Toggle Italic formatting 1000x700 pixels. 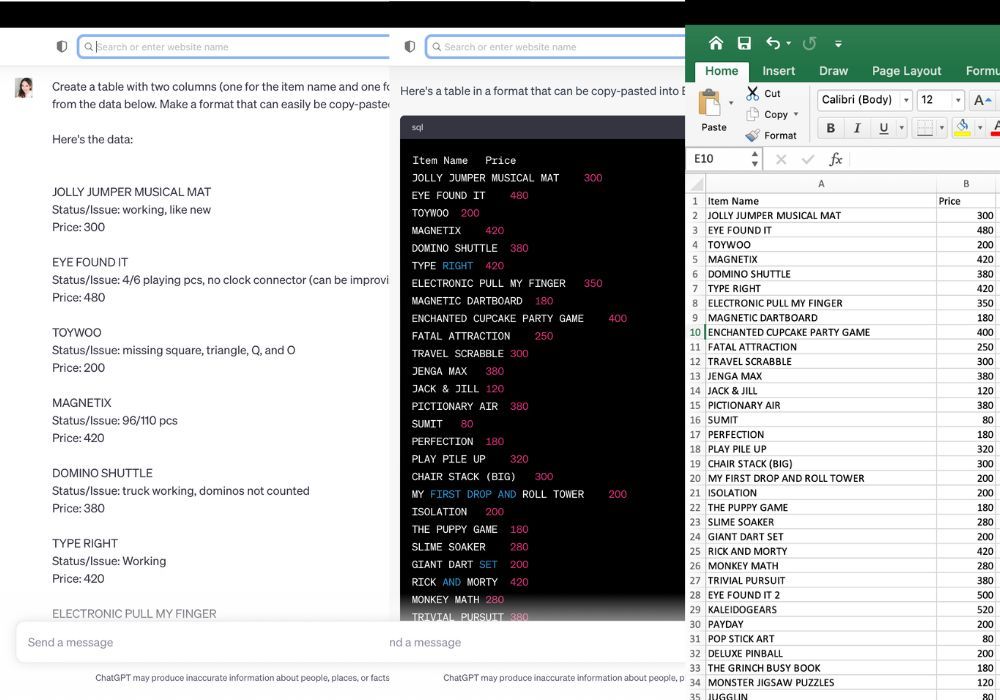(x=857, y=128)
